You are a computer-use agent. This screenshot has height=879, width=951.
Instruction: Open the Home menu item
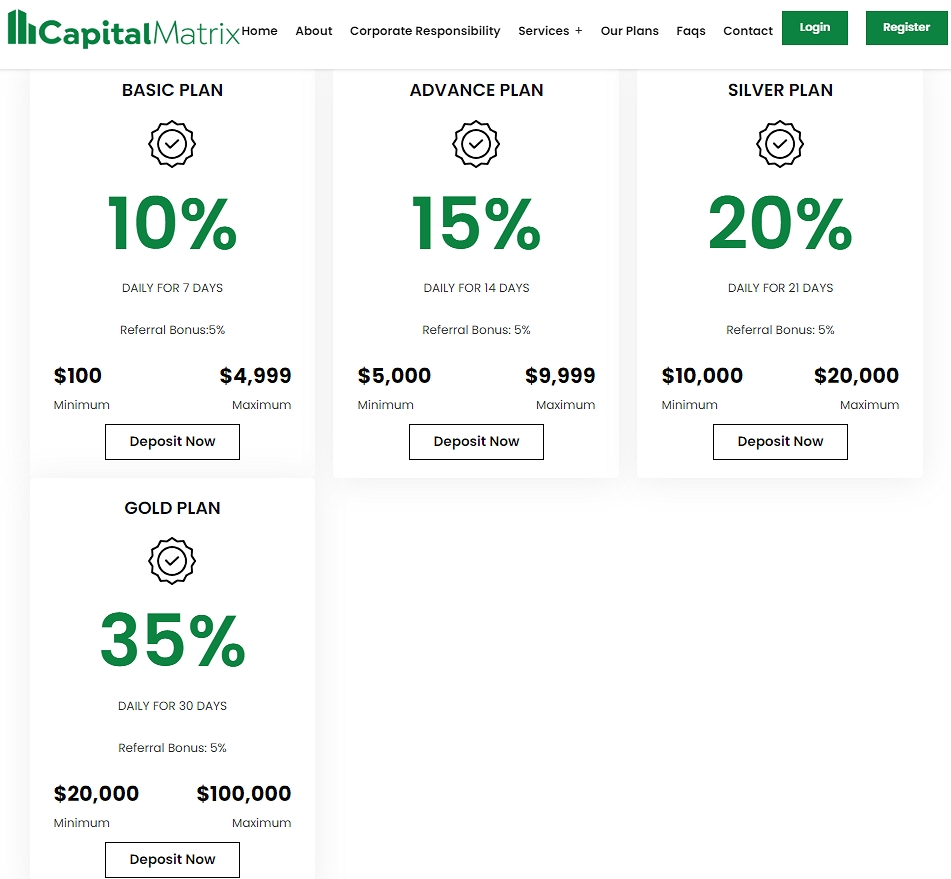pyautogui.click(x=260, y=31)
